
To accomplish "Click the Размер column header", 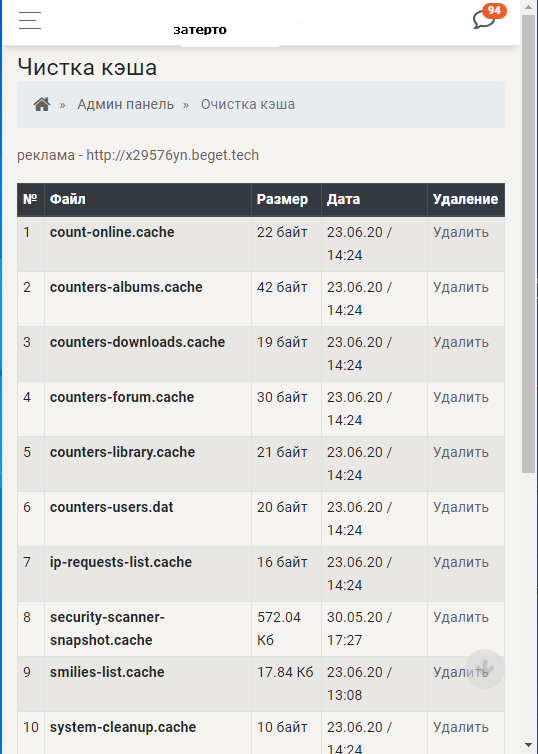I will click(282, 199).
